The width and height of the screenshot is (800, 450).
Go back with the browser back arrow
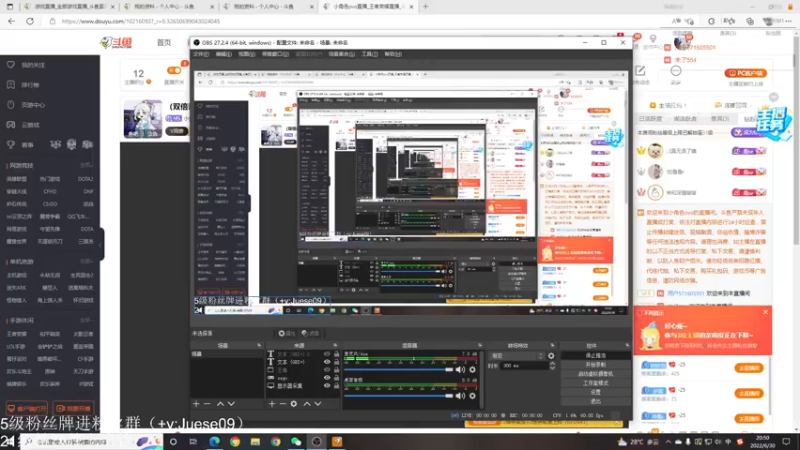(x=11, y=21)
